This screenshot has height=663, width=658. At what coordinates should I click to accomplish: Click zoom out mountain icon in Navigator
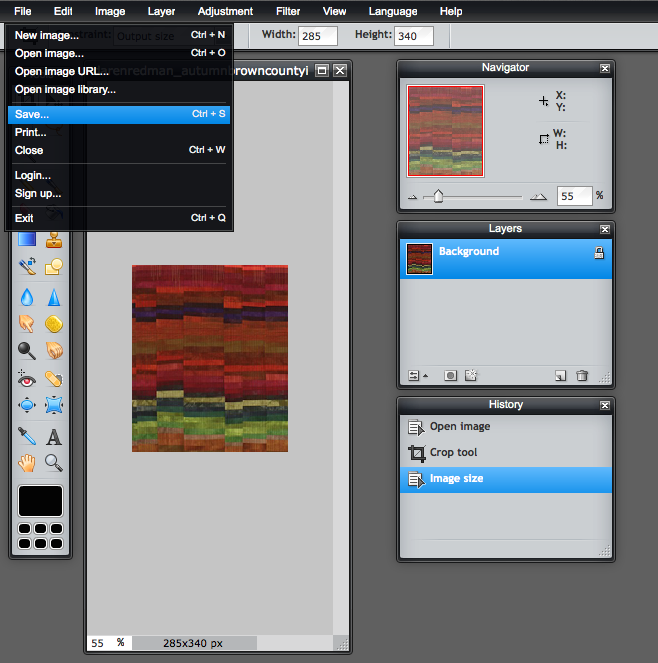point(412,197)
